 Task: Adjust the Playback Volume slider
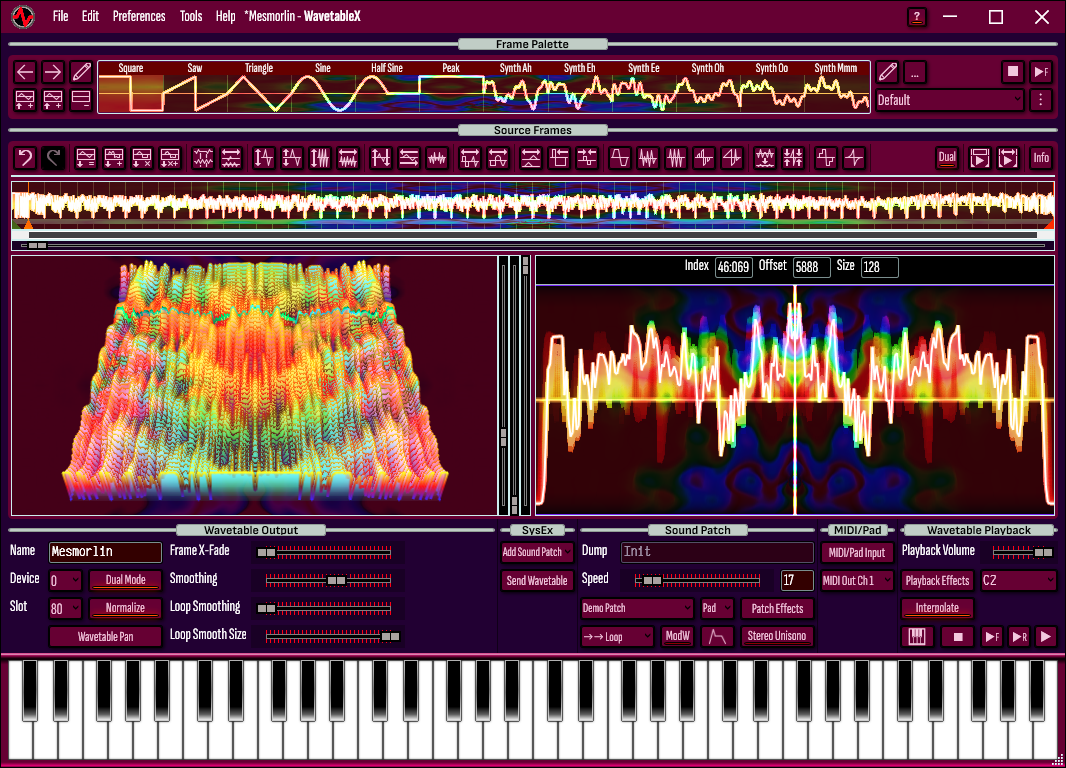[1023, 552]
